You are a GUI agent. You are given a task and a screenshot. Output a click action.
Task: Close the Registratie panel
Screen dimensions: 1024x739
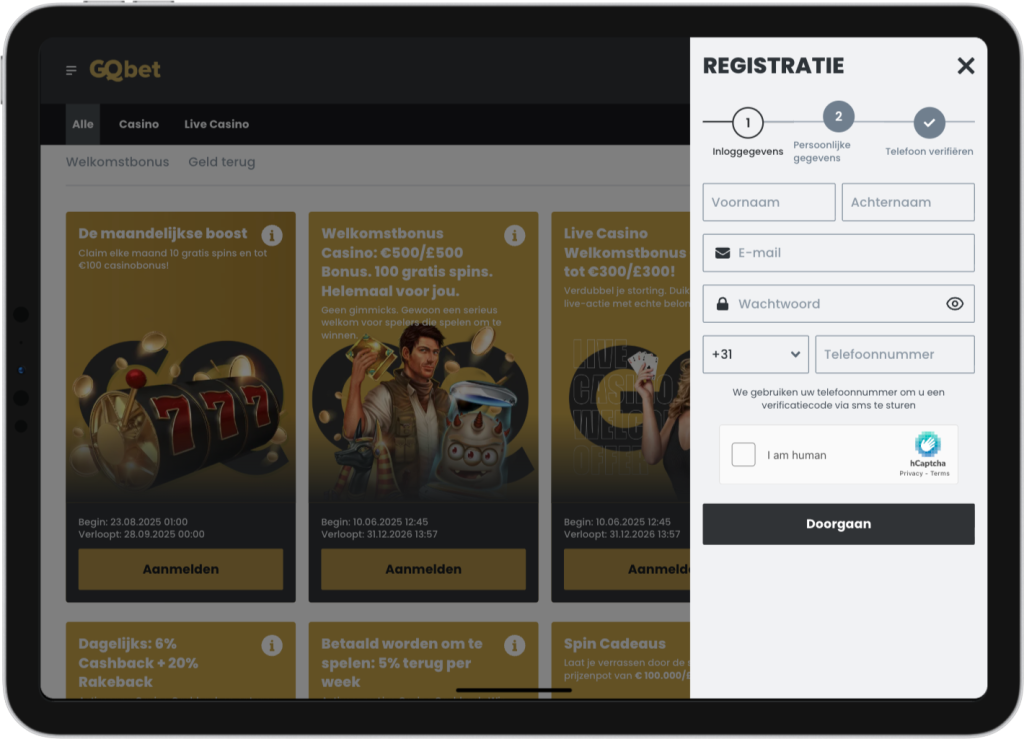coord(965,66)
